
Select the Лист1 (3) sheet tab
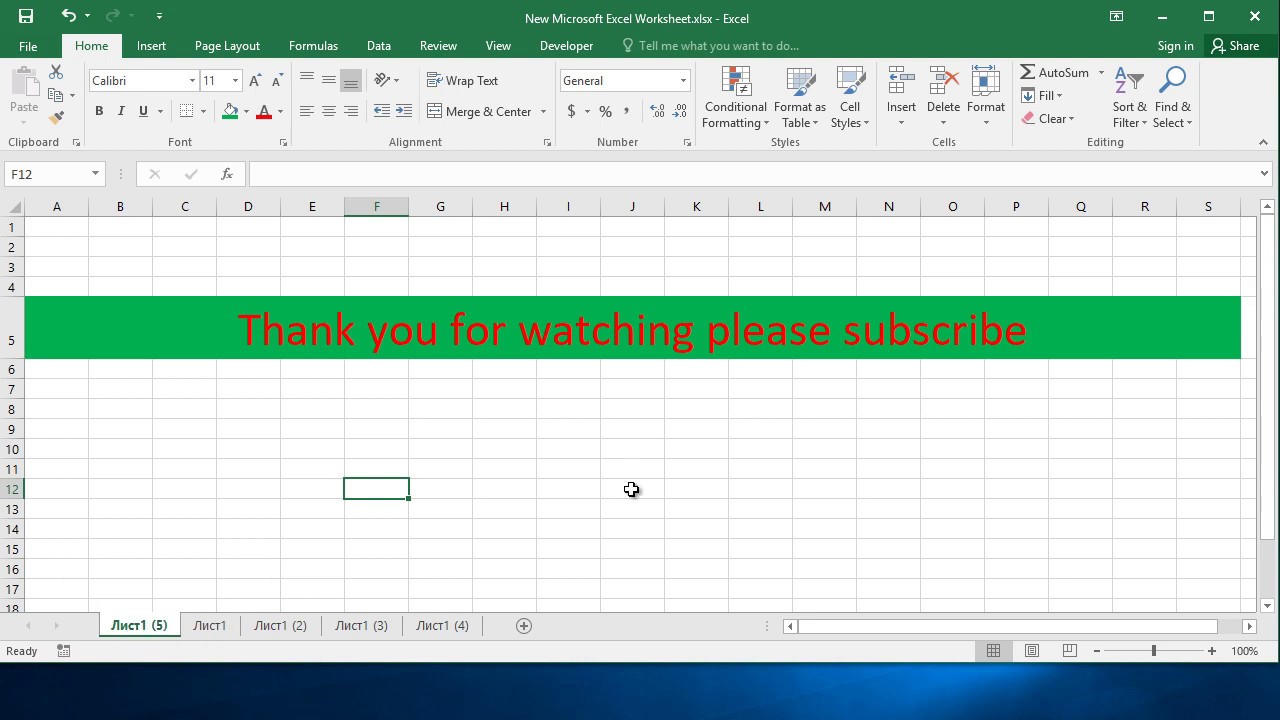click(x=361, y=626)
